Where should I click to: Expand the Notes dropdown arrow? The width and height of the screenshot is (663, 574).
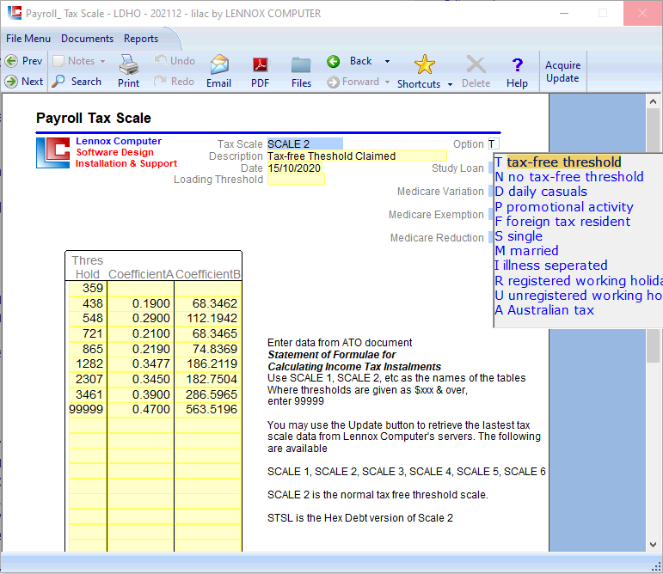click(103, 61)
